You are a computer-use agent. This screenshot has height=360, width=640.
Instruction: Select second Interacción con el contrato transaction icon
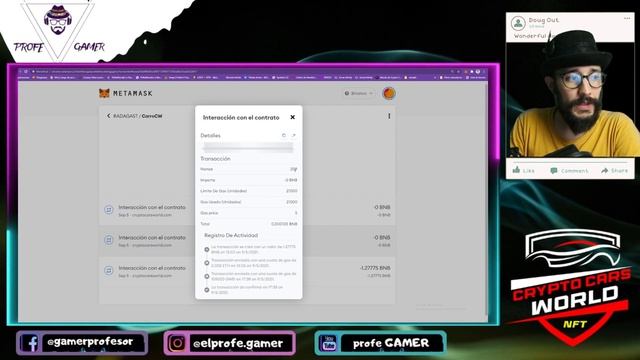[x=109, y=240]
